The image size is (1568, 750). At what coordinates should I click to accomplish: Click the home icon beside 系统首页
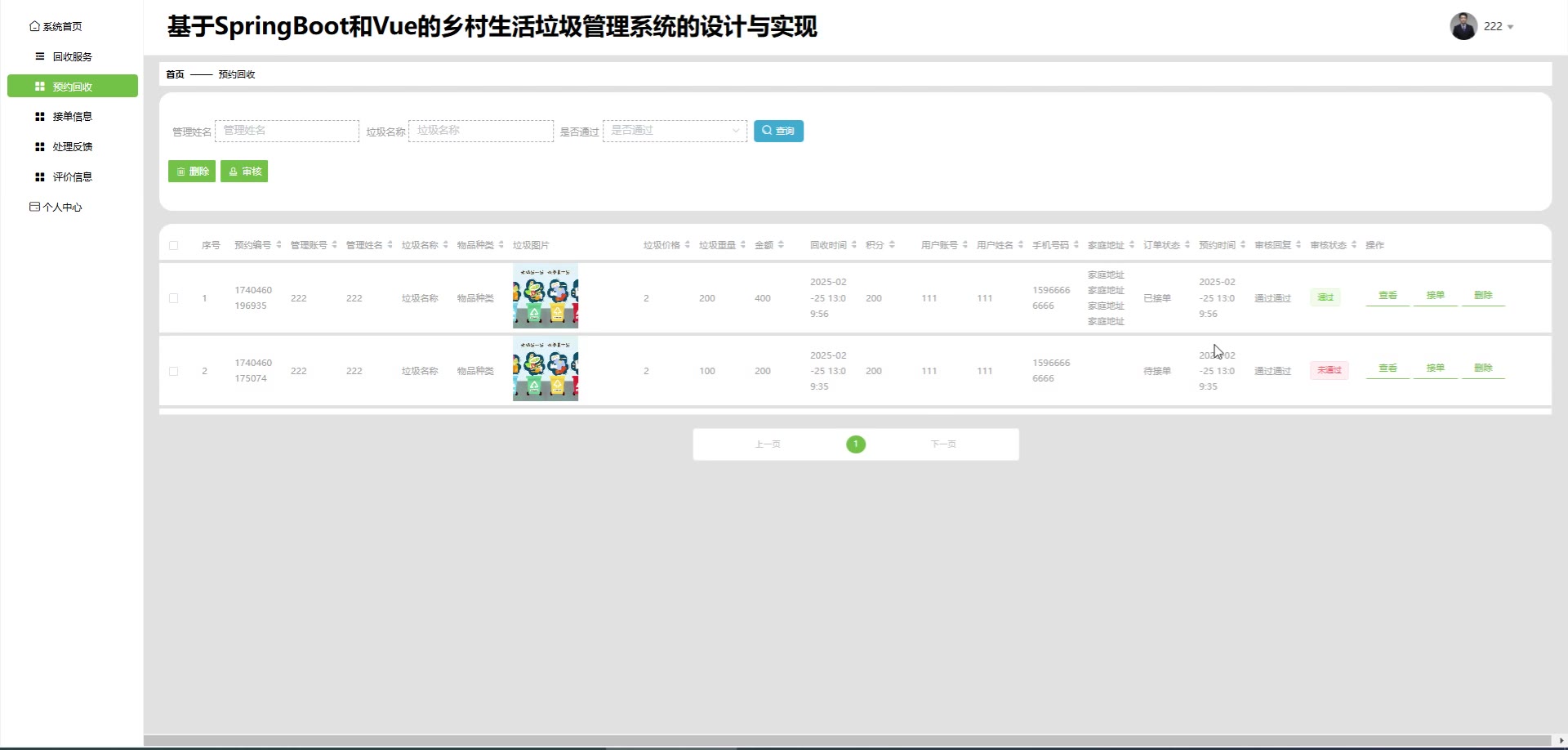(34, 26)
